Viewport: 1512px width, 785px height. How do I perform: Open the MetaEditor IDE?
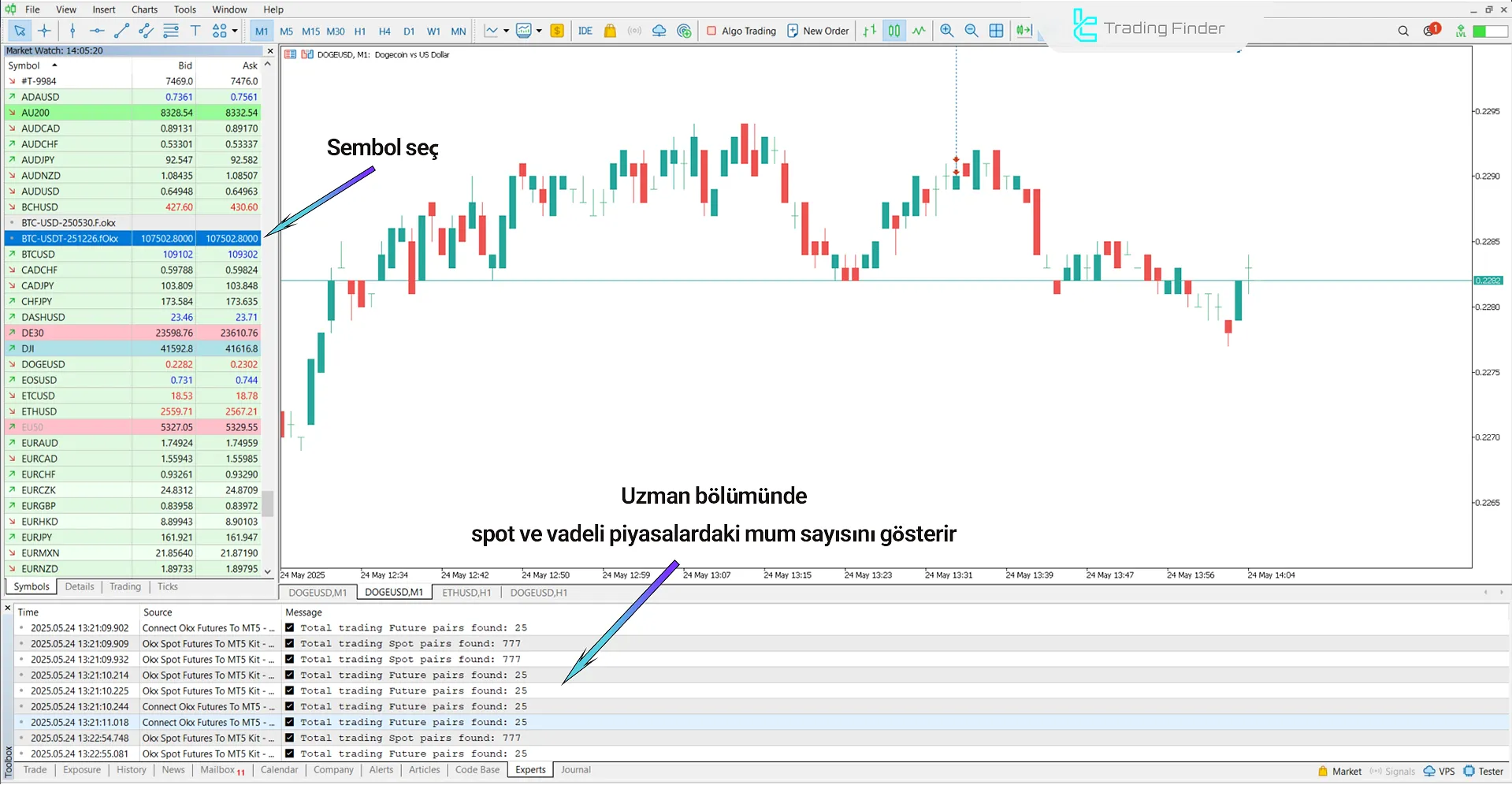pos(585,31)
